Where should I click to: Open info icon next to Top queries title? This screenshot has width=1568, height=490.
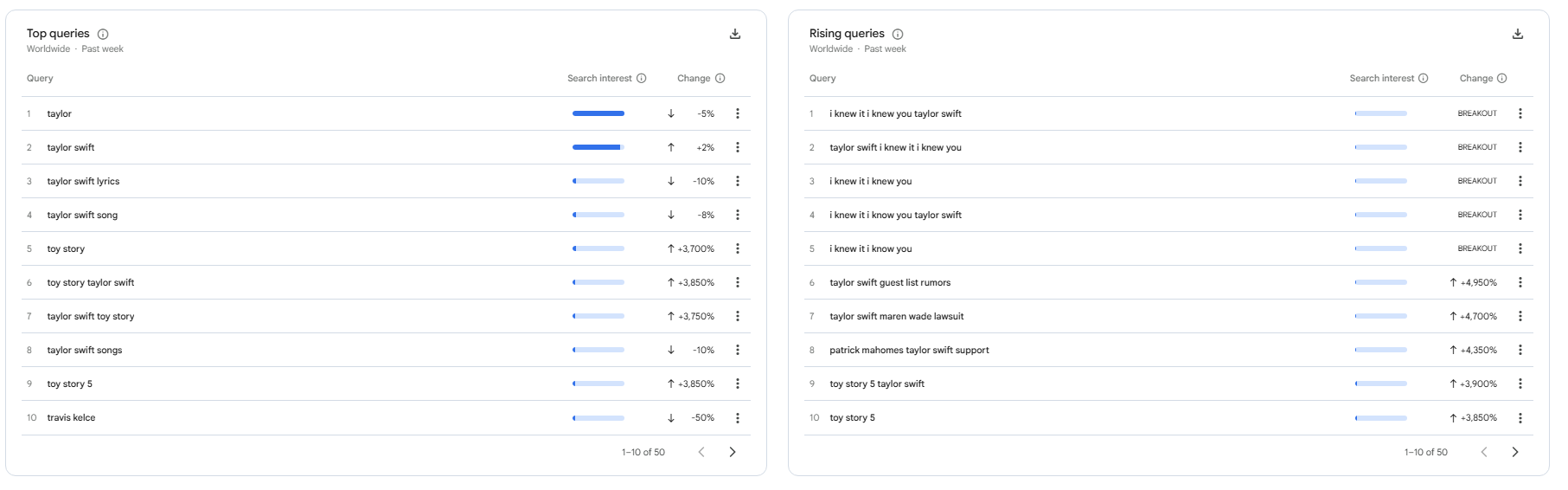[103, 35]
